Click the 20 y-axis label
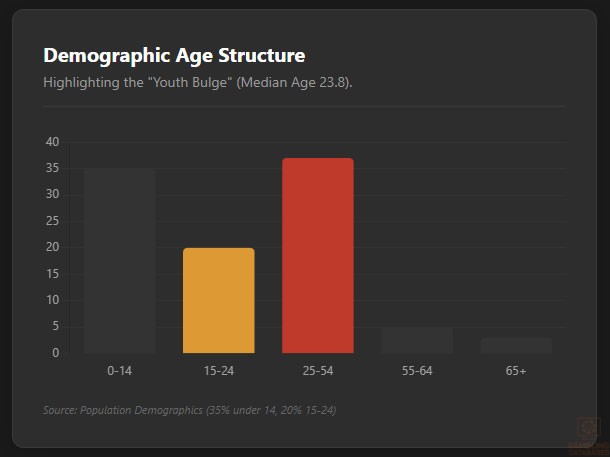Viewport: 610px width, 457px height. pos(53,247)
